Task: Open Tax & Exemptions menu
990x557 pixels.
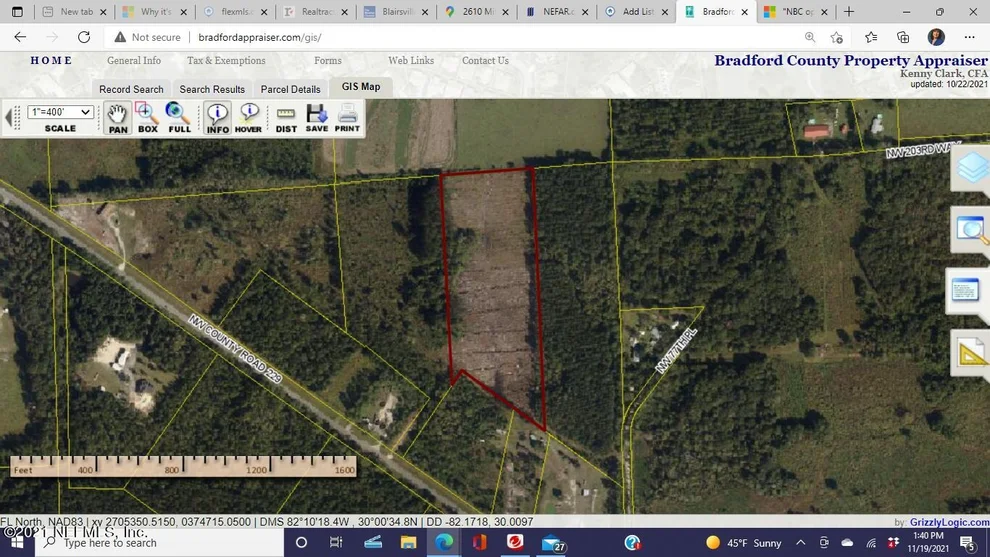Action: pos(226,61)
